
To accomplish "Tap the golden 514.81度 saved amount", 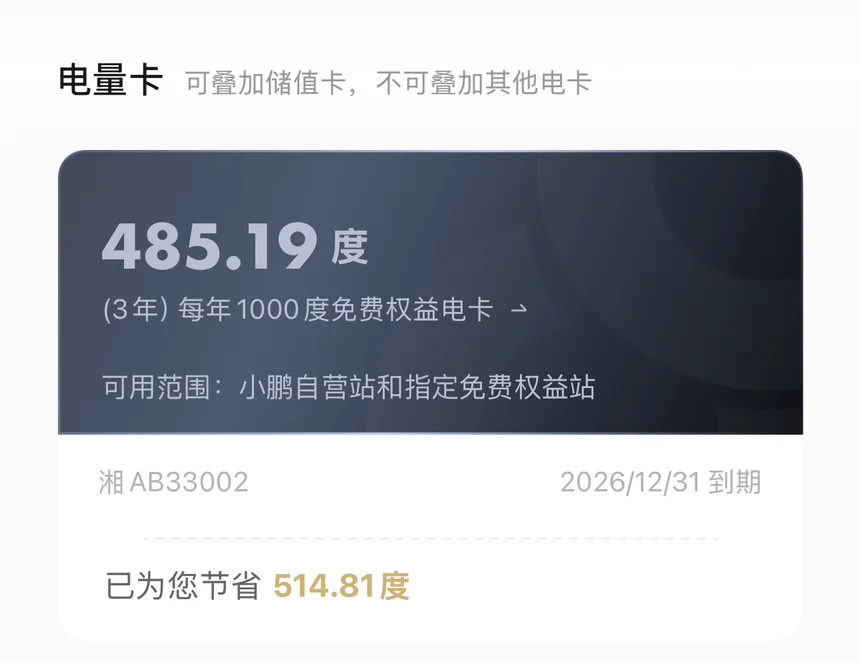I will point(342,586).
